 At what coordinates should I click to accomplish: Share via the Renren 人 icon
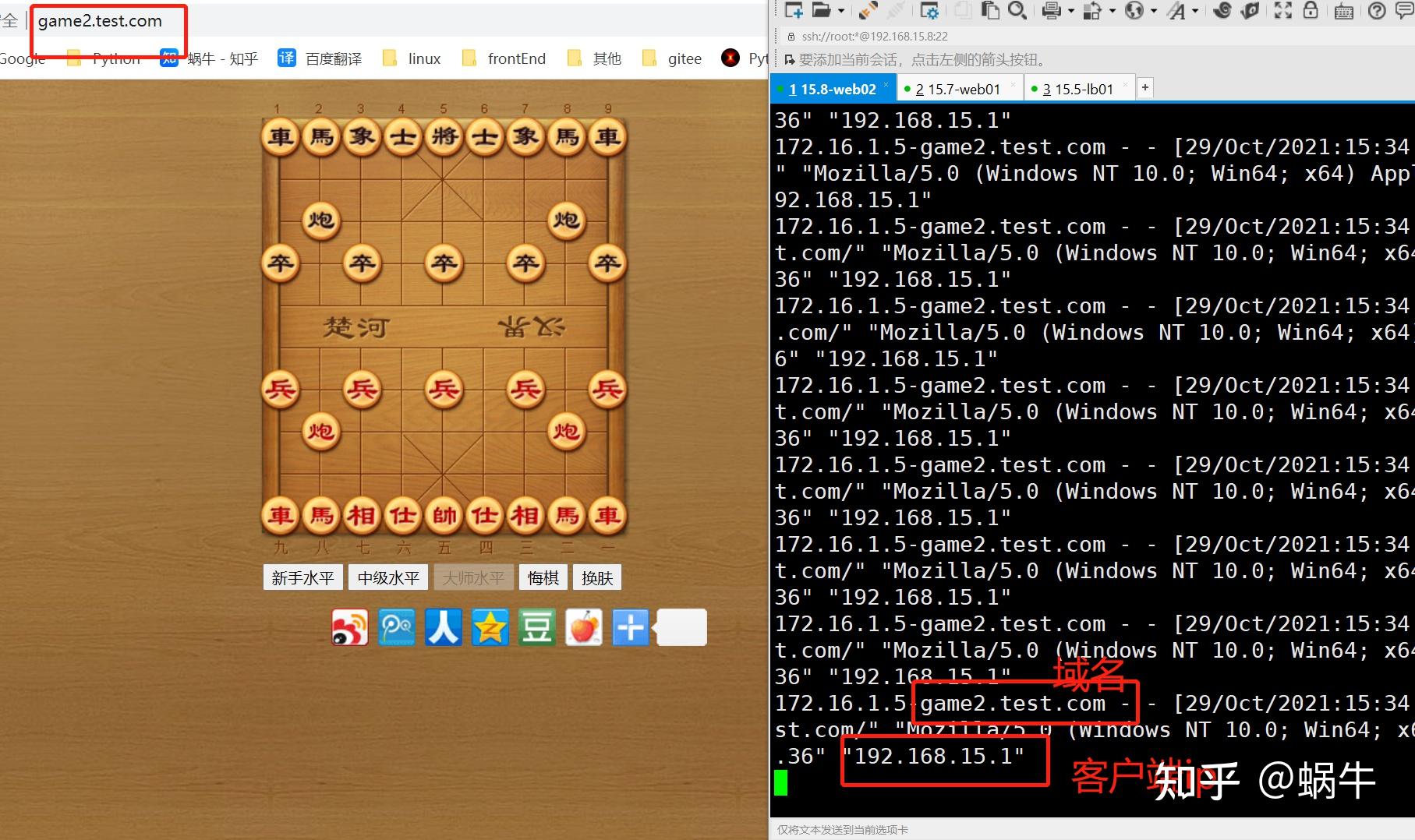444,627
